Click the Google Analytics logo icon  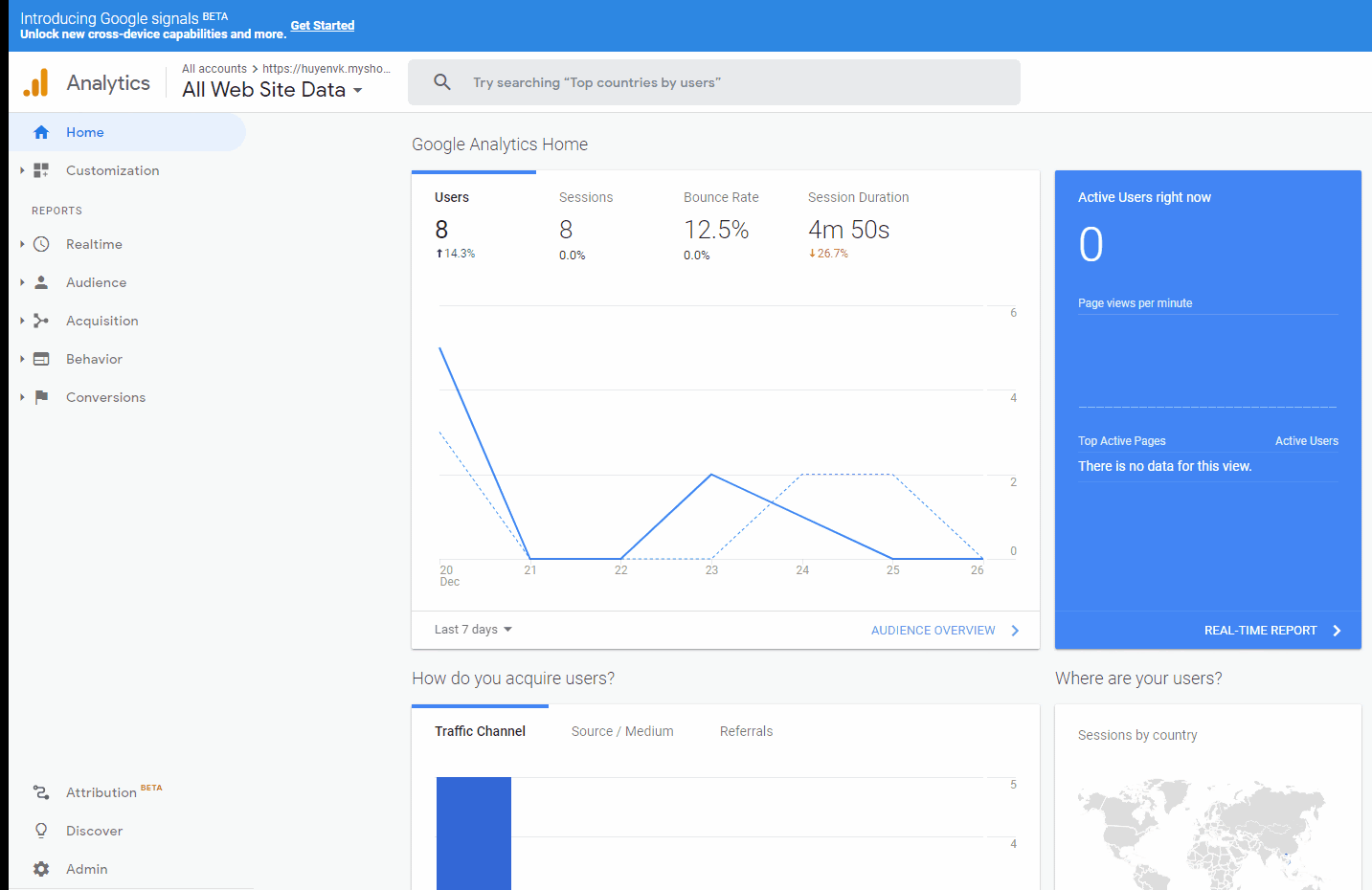(x=35, y=83)
